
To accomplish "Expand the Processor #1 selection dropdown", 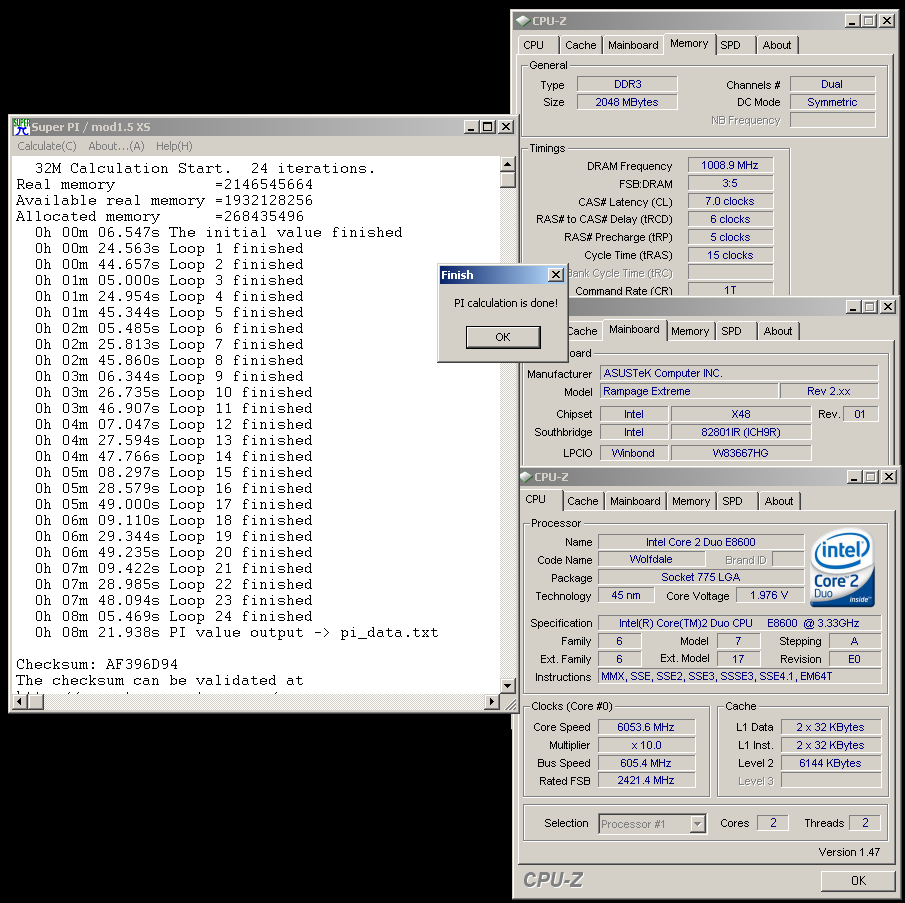I will click(697, 823).
